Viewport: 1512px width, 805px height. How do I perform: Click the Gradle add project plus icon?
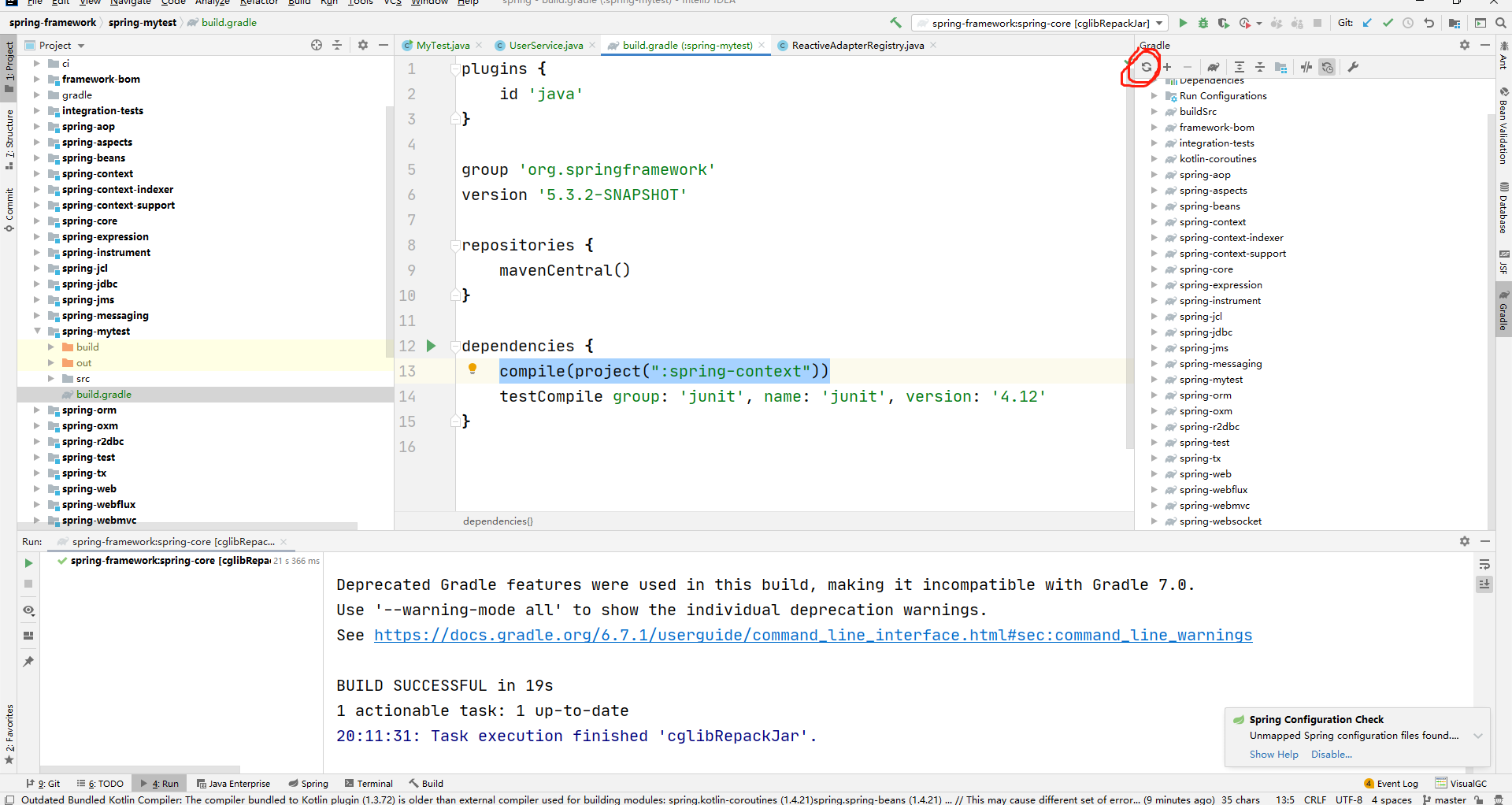(1167, 68)
